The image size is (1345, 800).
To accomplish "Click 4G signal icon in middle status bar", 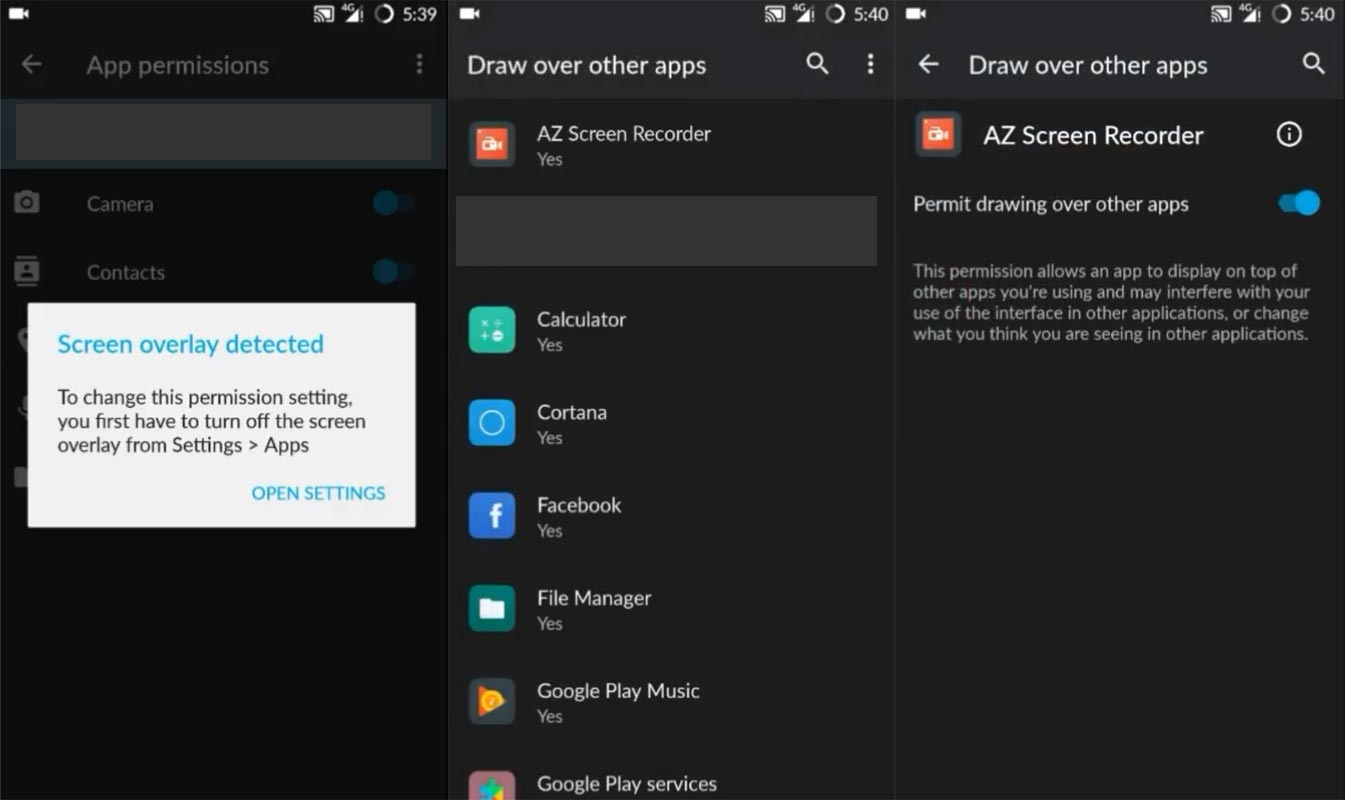I will tap(803, 13).
